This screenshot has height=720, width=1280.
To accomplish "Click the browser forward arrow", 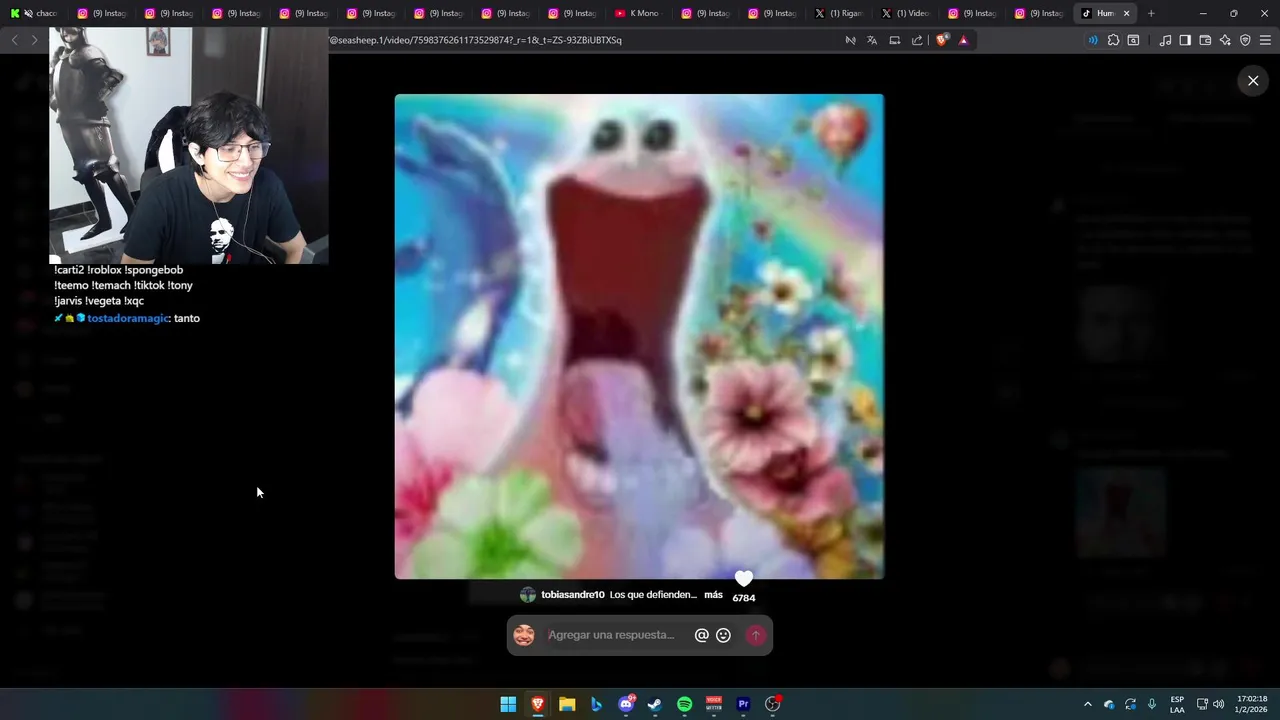I will (34, 40).
